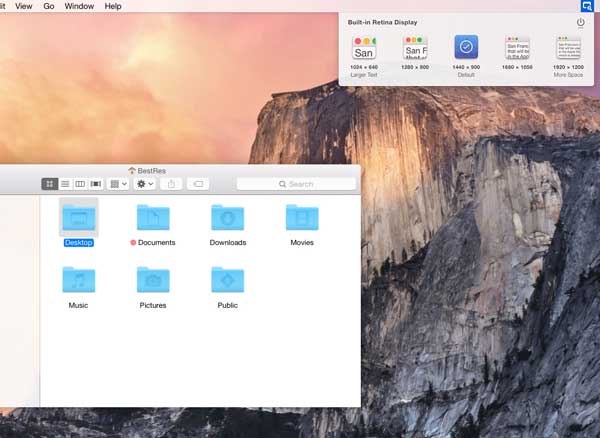
Task: Choose the 1680 x 1050 resolution
Action: click(517, 53)
